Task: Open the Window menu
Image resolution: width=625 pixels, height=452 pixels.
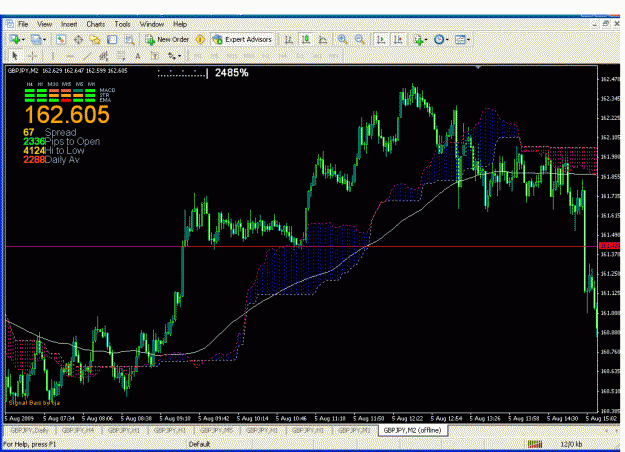Action: tap(151, 24)
